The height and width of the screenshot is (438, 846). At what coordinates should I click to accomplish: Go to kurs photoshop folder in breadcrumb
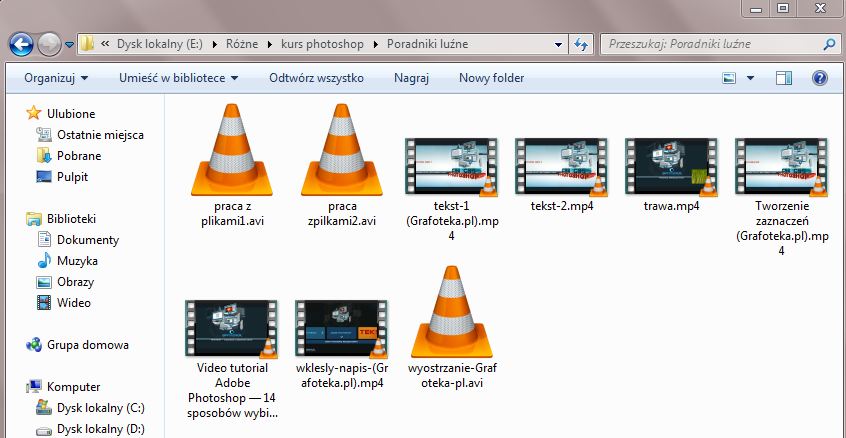coord(322,44)
